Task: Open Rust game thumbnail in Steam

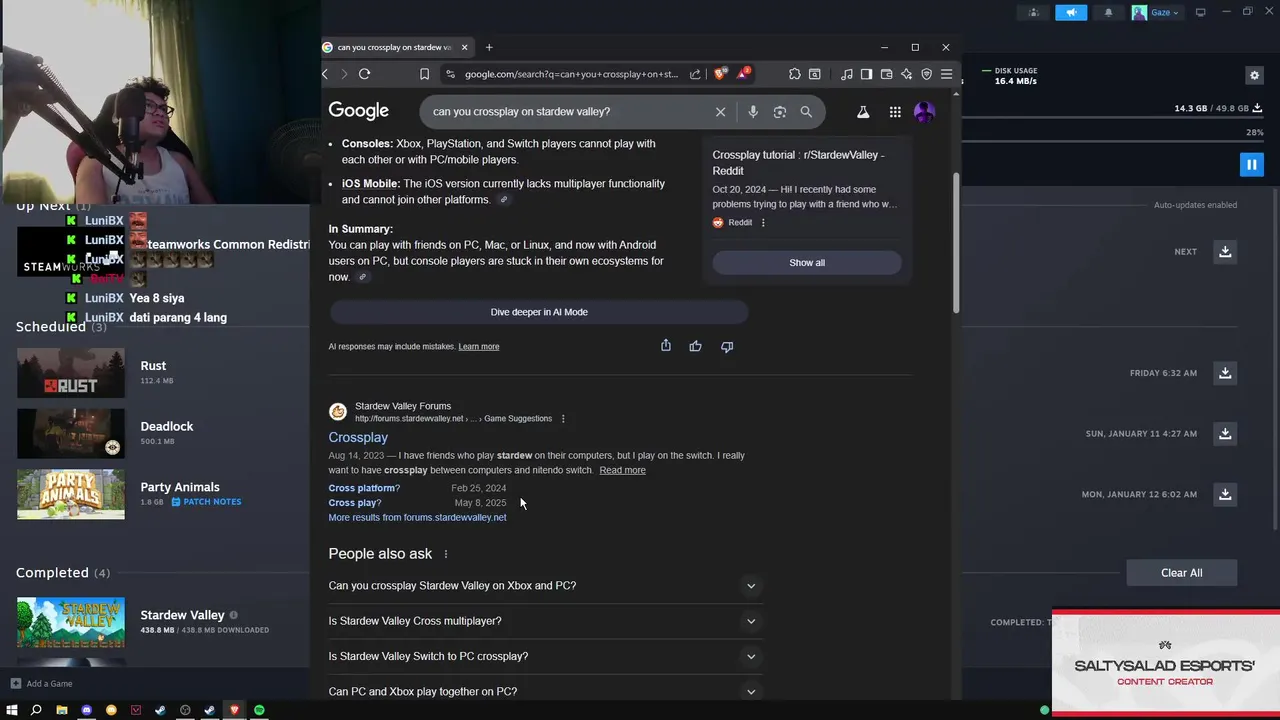Action: [71, 373]
